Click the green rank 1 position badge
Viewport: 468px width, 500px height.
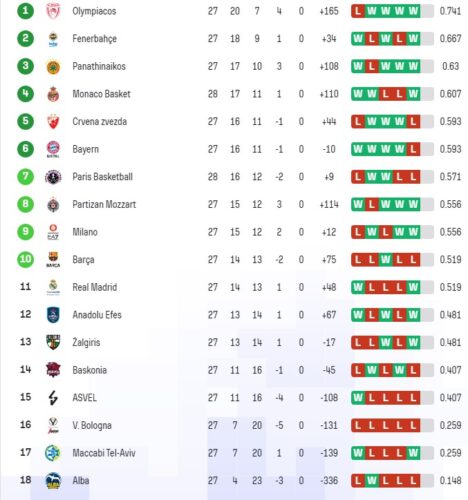(x=25, y=11)
